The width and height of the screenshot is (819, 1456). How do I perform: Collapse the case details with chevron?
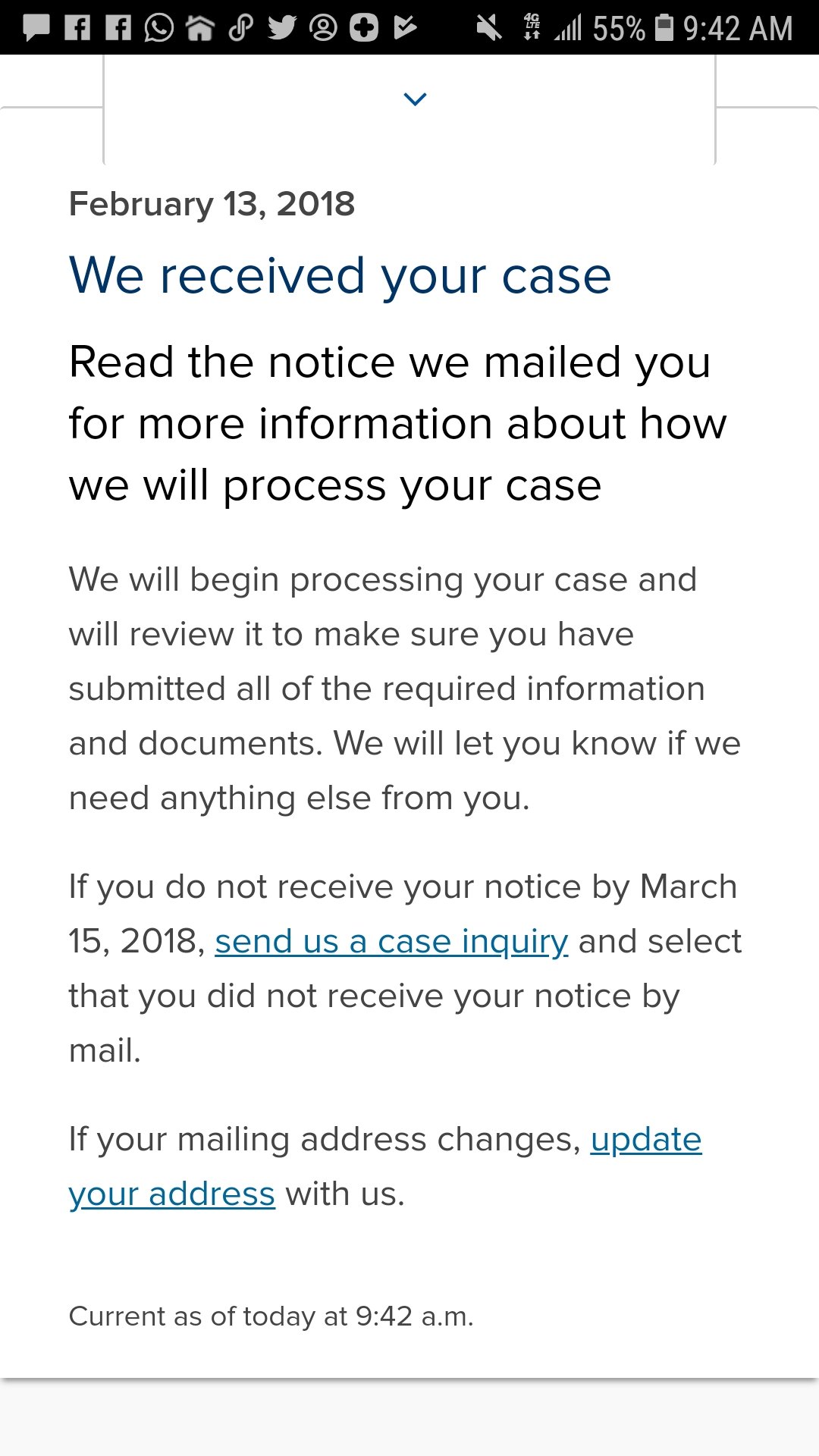(x=416, y=99)
